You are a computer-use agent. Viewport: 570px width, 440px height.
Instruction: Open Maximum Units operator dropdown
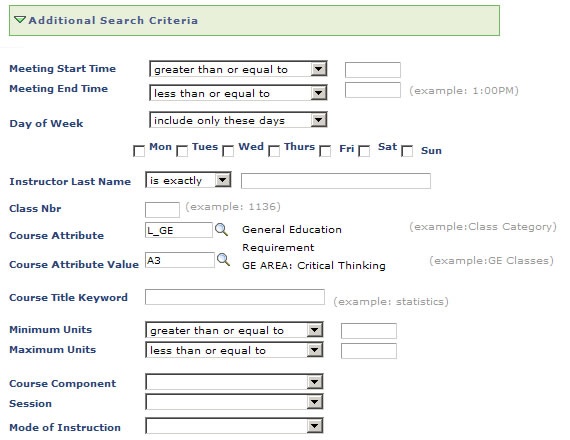tap(234, 350)
